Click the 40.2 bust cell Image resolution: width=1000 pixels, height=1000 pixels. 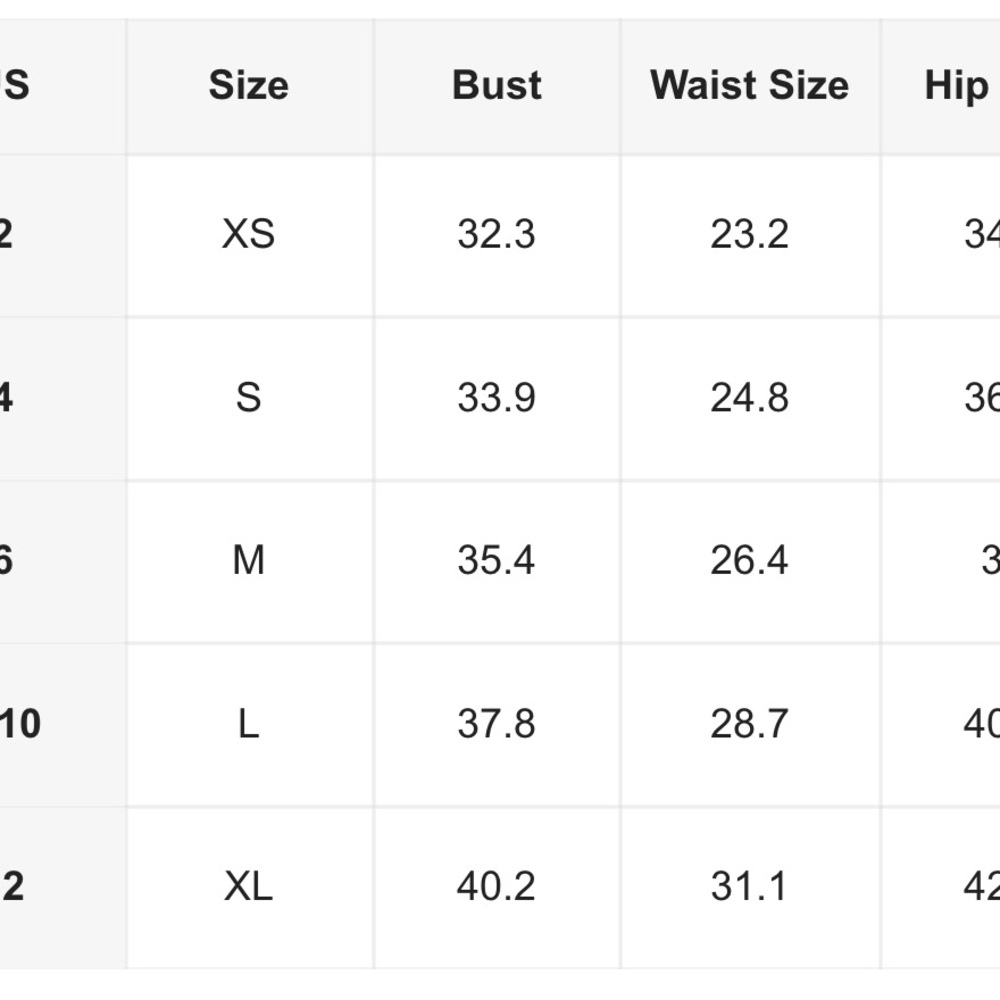click(497, 887)
